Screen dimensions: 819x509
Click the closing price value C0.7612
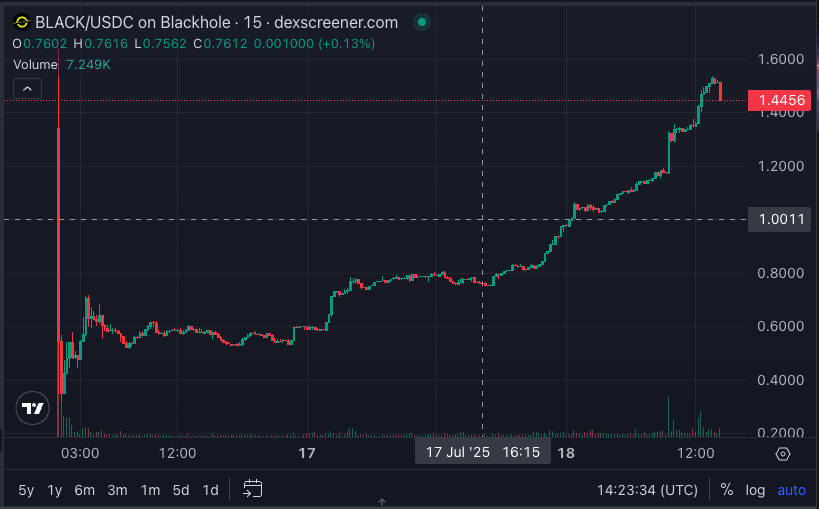pyautogui.click(x=220, y=44)
